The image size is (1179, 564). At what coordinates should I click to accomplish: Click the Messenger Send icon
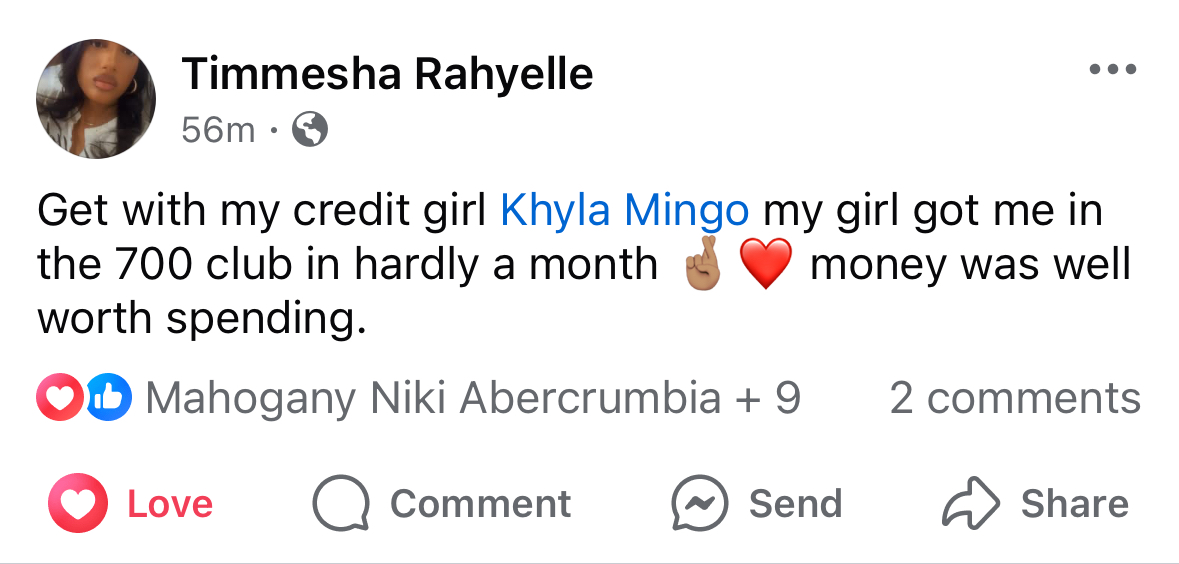click(x=700, y=503)
